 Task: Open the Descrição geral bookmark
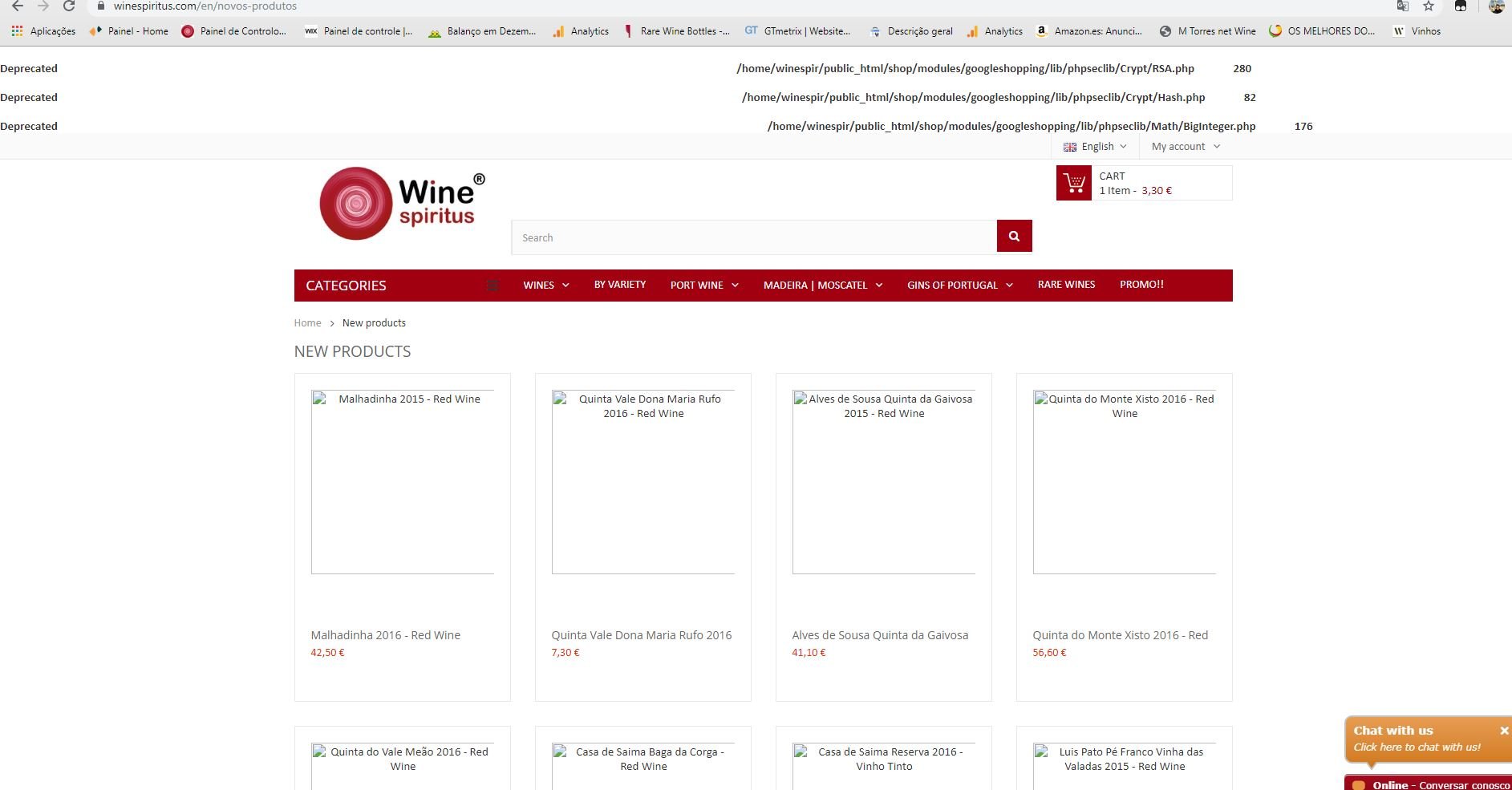[x=910, y=31]
